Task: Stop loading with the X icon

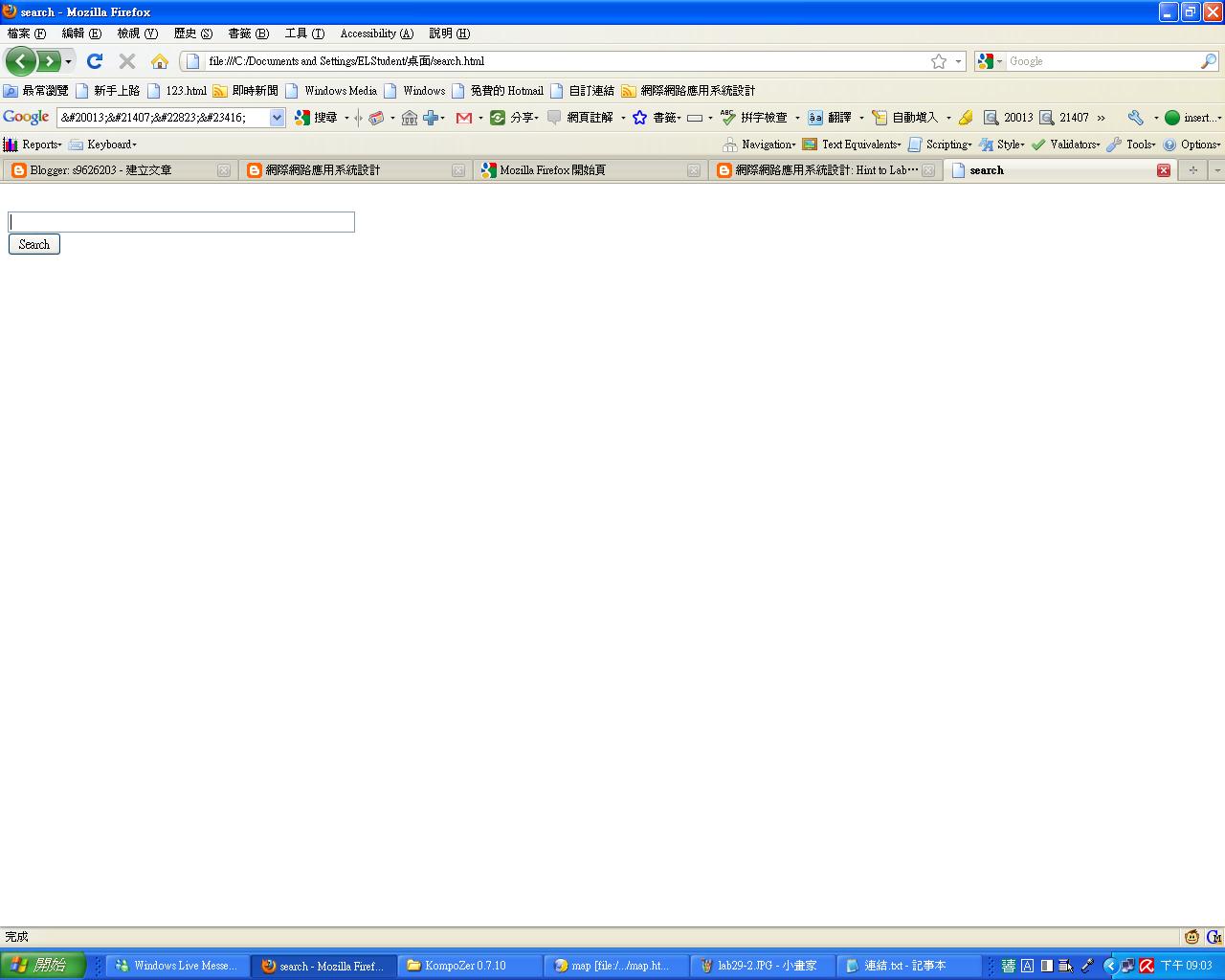Action: [x=126, y=61]
